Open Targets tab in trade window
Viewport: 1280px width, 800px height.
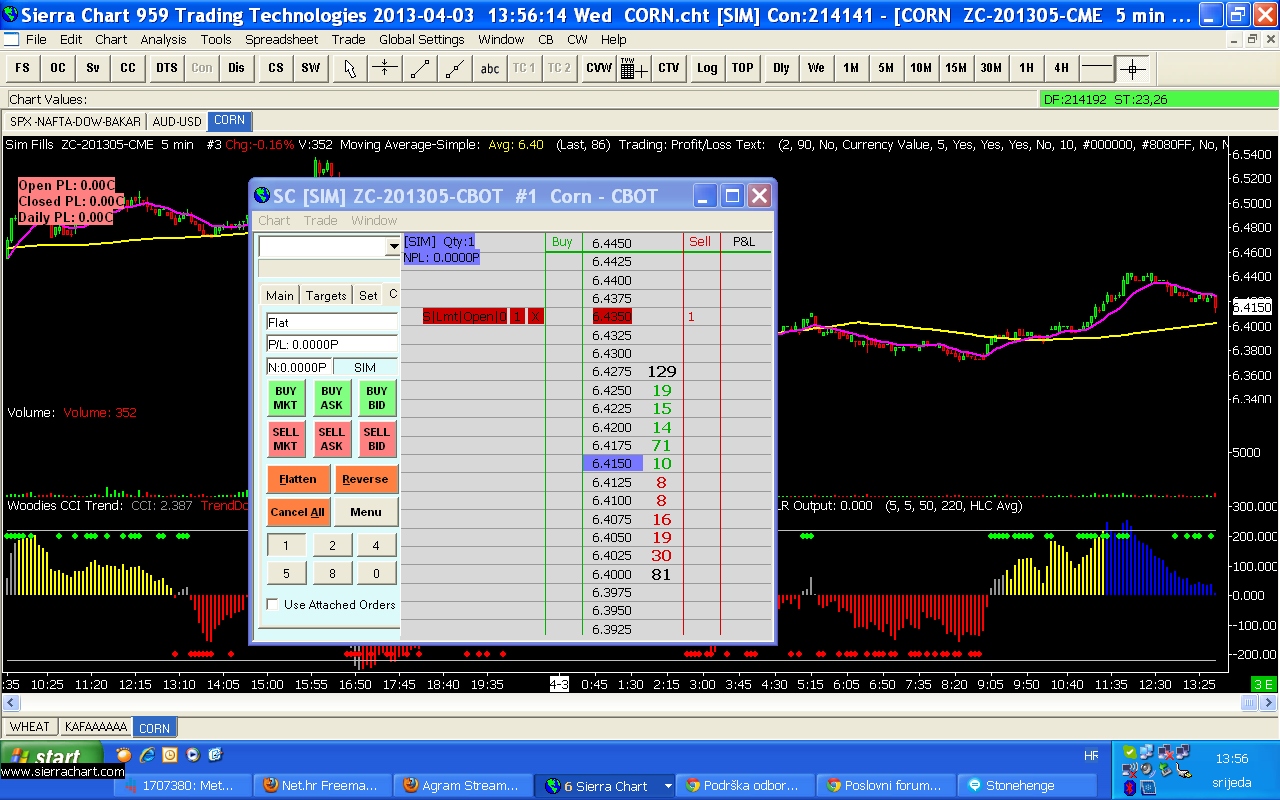(326, 295)
